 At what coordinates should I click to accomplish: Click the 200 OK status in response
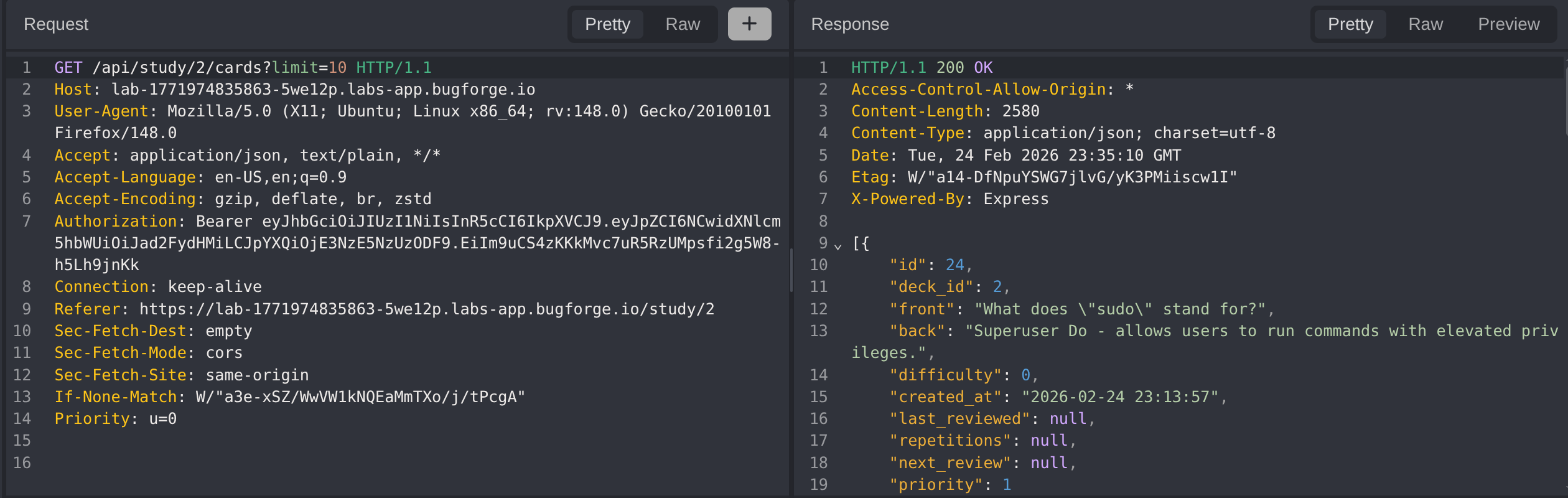point(964,68)
